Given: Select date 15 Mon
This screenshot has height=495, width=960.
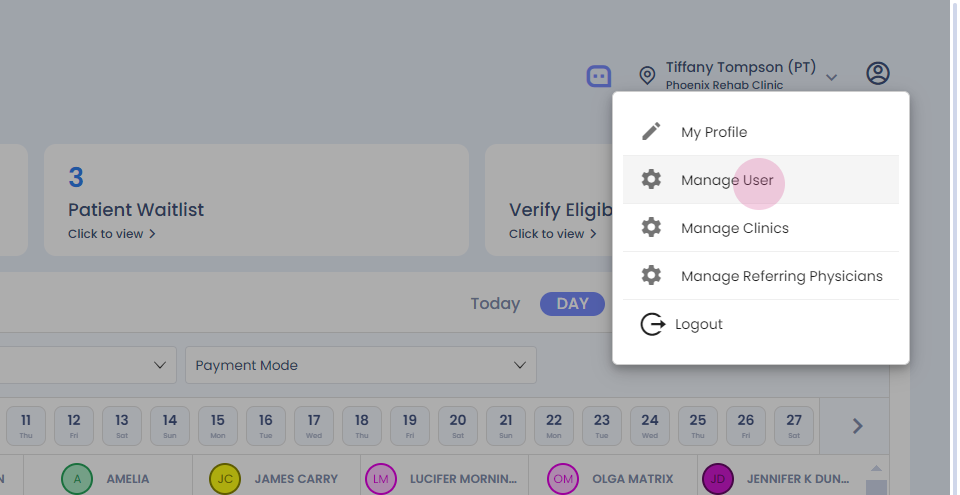Looking at the screenshot, I should click(x=217, y=426).
